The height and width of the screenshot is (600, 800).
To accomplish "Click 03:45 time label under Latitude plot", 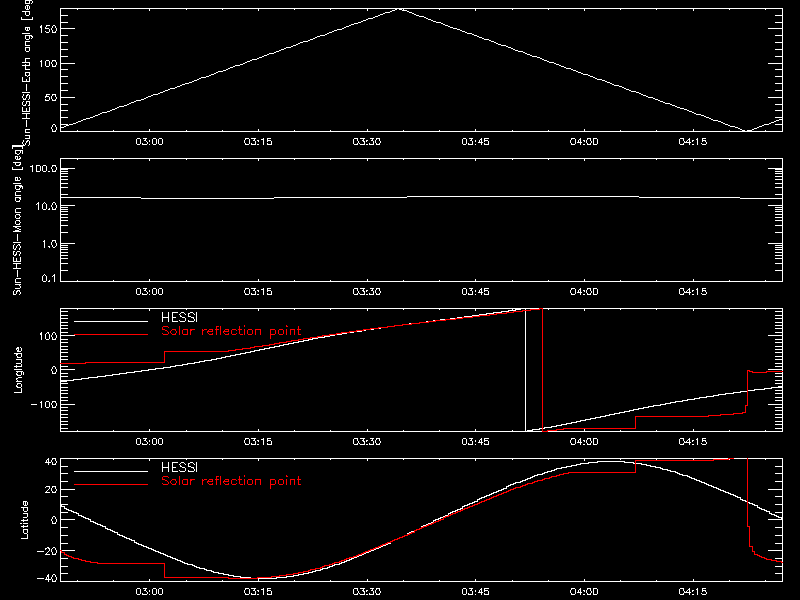I will pyautogui.click(x=476, y=591).
